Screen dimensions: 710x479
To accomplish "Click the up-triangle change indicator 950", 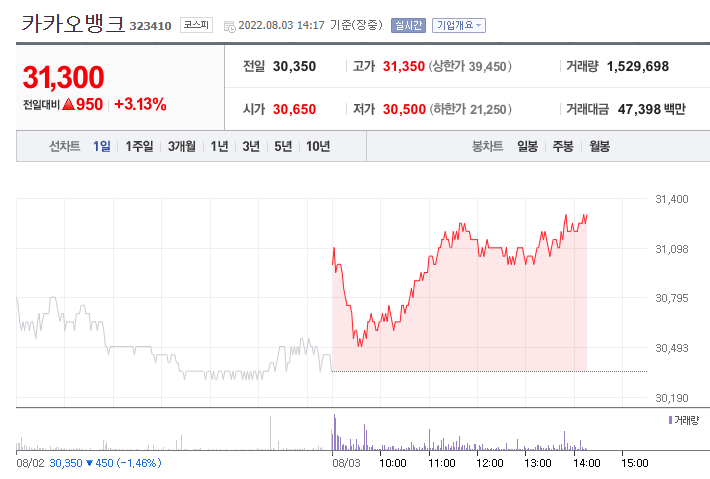I will 82,105.
